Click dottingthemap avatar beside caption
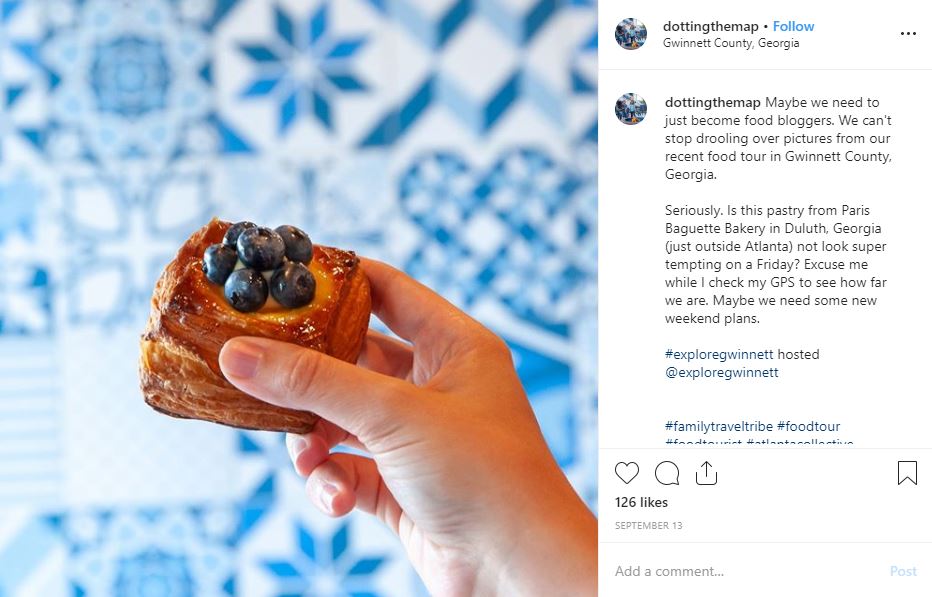 (631, 109)
